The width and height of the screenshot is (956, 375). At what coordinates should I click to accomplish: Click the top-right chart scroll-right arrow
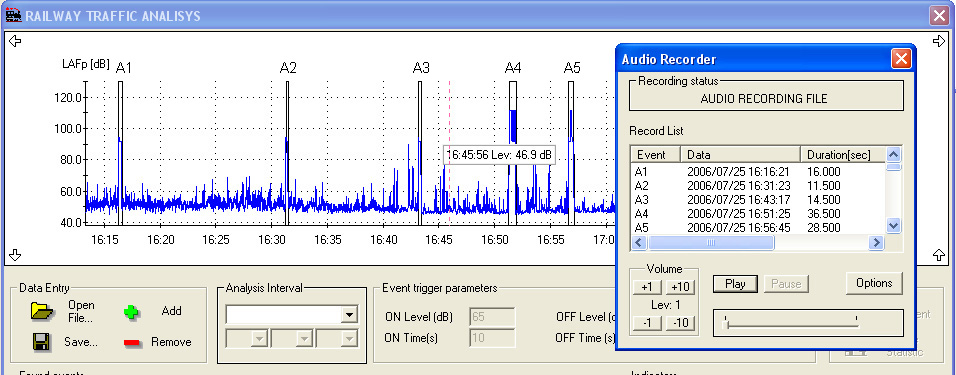(x=939, y=41)
